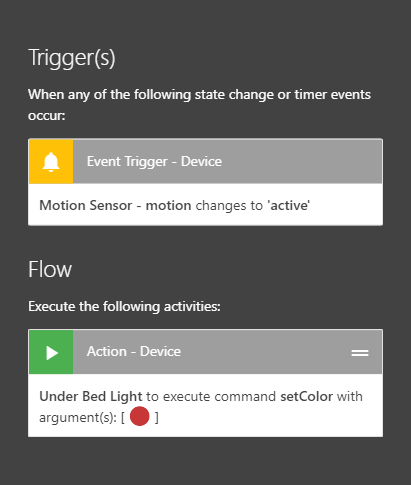Click the green play action icon
Viewport: 411px width, 485px height.
(x=51, y=352)
